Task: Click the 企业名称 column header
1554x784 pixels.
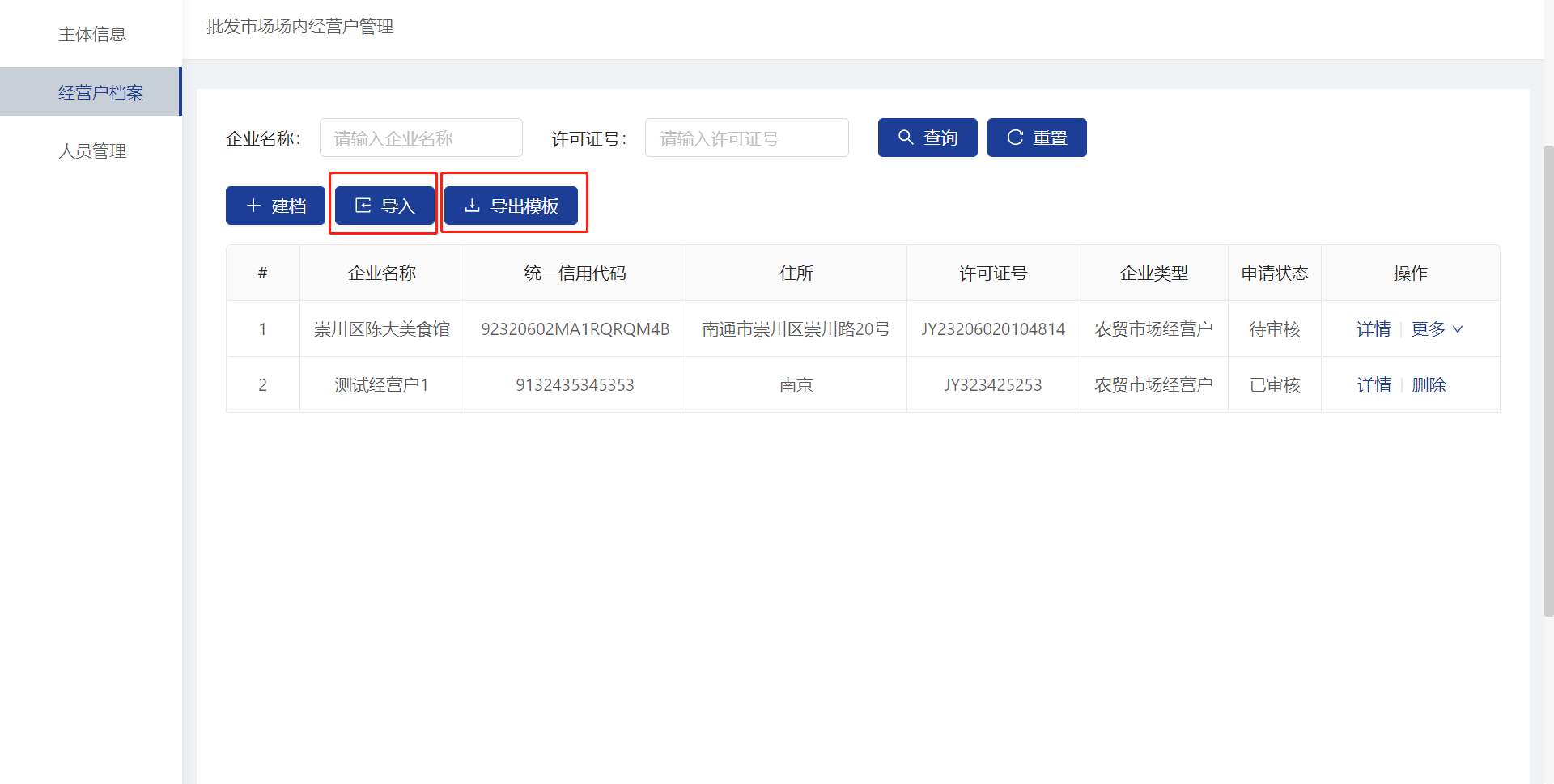Action: pos(382,273)
